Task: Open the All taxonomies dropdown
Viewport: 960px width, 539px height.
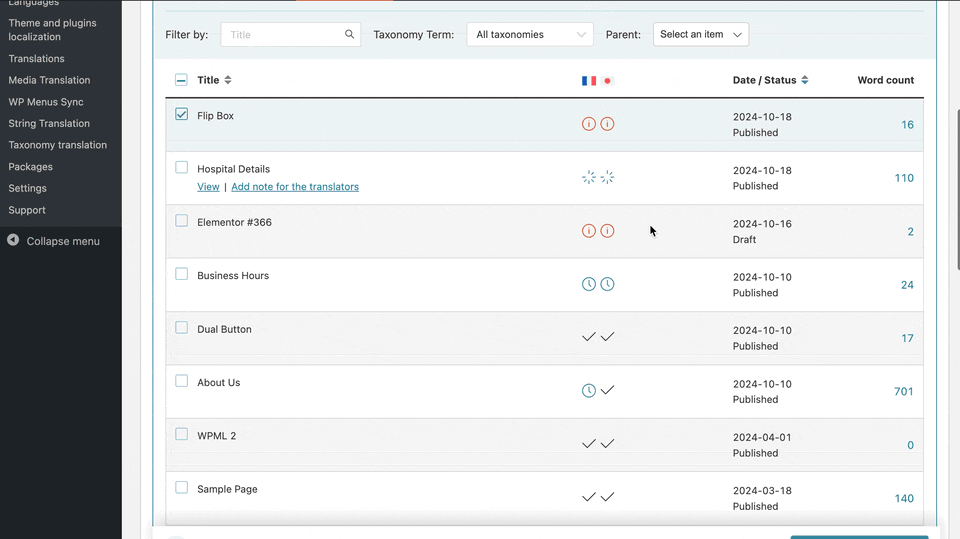Action: (530, 34)
